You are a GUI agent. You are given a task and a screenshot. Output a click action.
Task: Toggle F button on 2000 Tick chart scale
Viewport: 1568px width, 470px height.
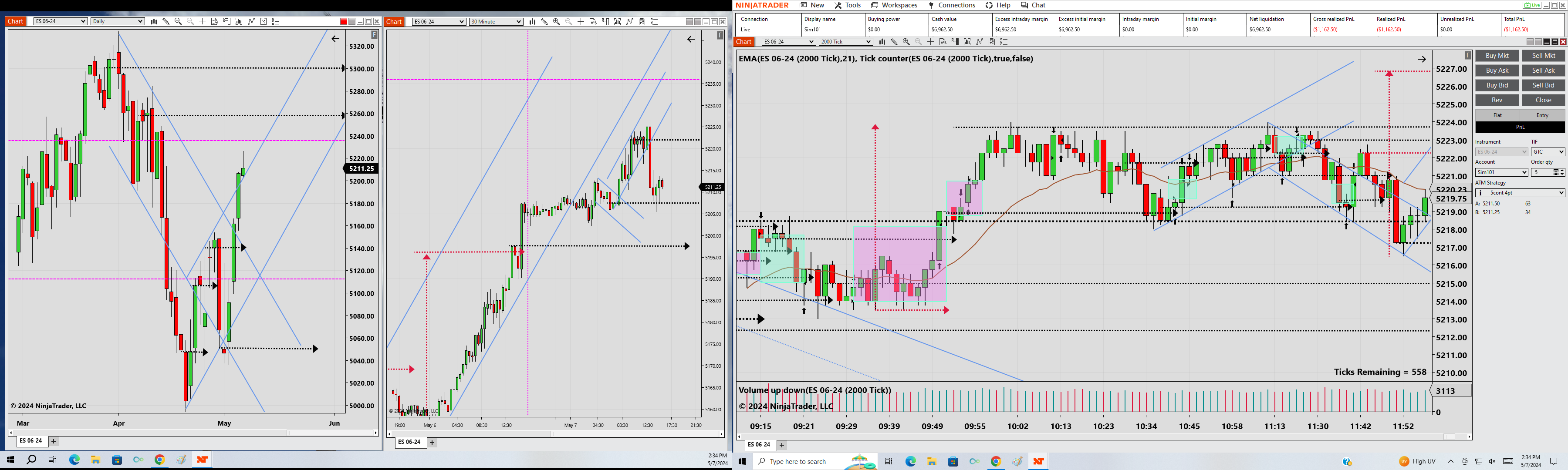(1467, 55)
